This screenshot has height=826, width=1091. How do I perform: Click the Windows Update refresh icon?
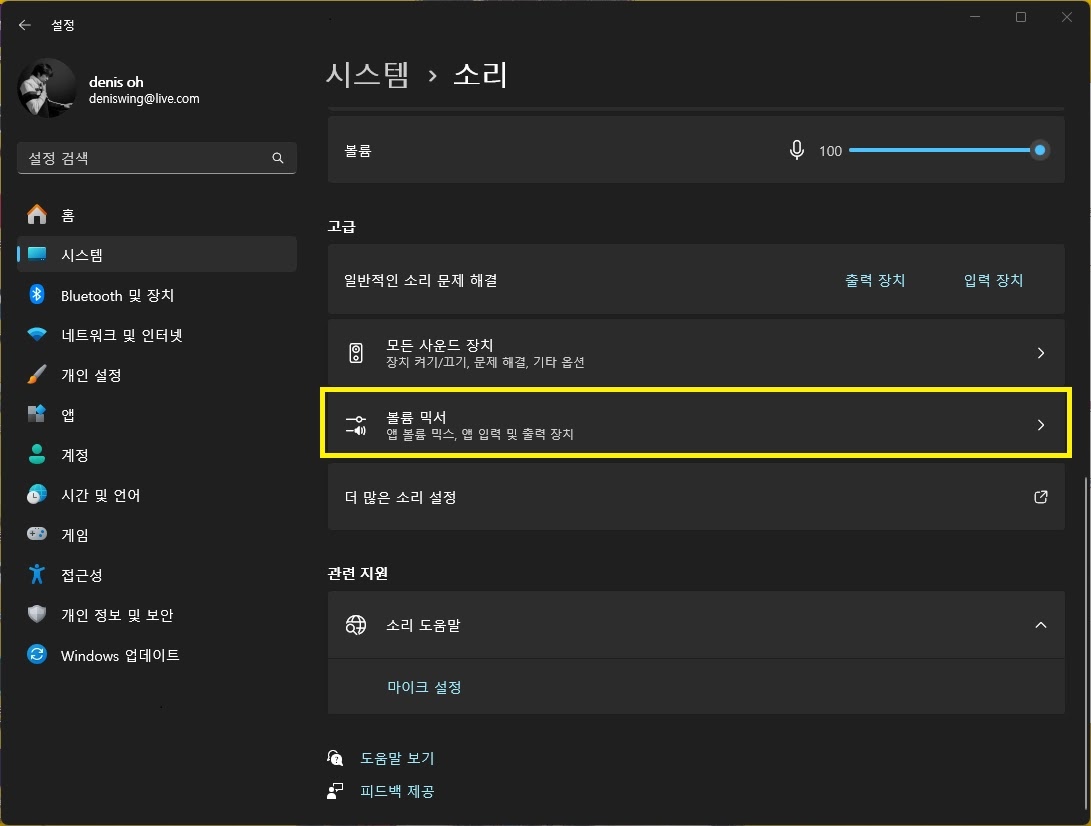tap(37, 654)
